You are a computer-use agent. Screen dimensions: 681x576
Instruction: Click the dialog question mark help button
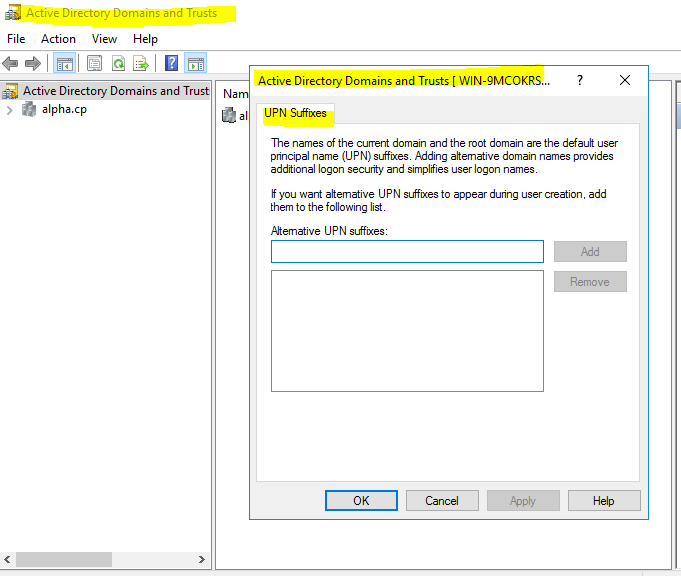pyautogui.click(x=580, y=80)
